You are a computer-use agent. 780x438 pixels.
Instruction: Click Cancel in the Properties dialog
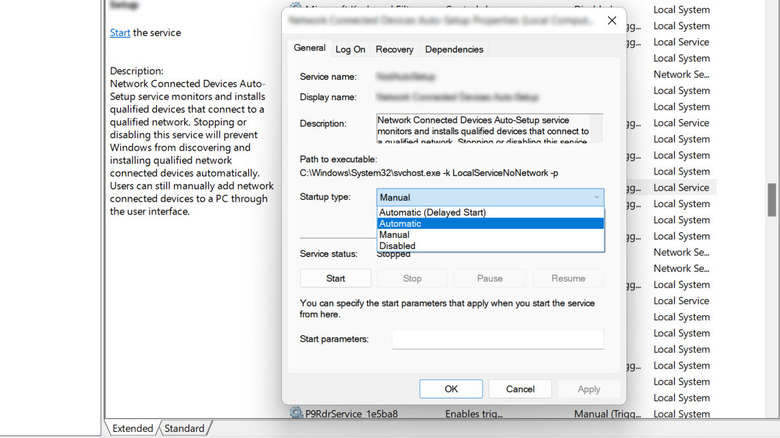coord(520,389)
